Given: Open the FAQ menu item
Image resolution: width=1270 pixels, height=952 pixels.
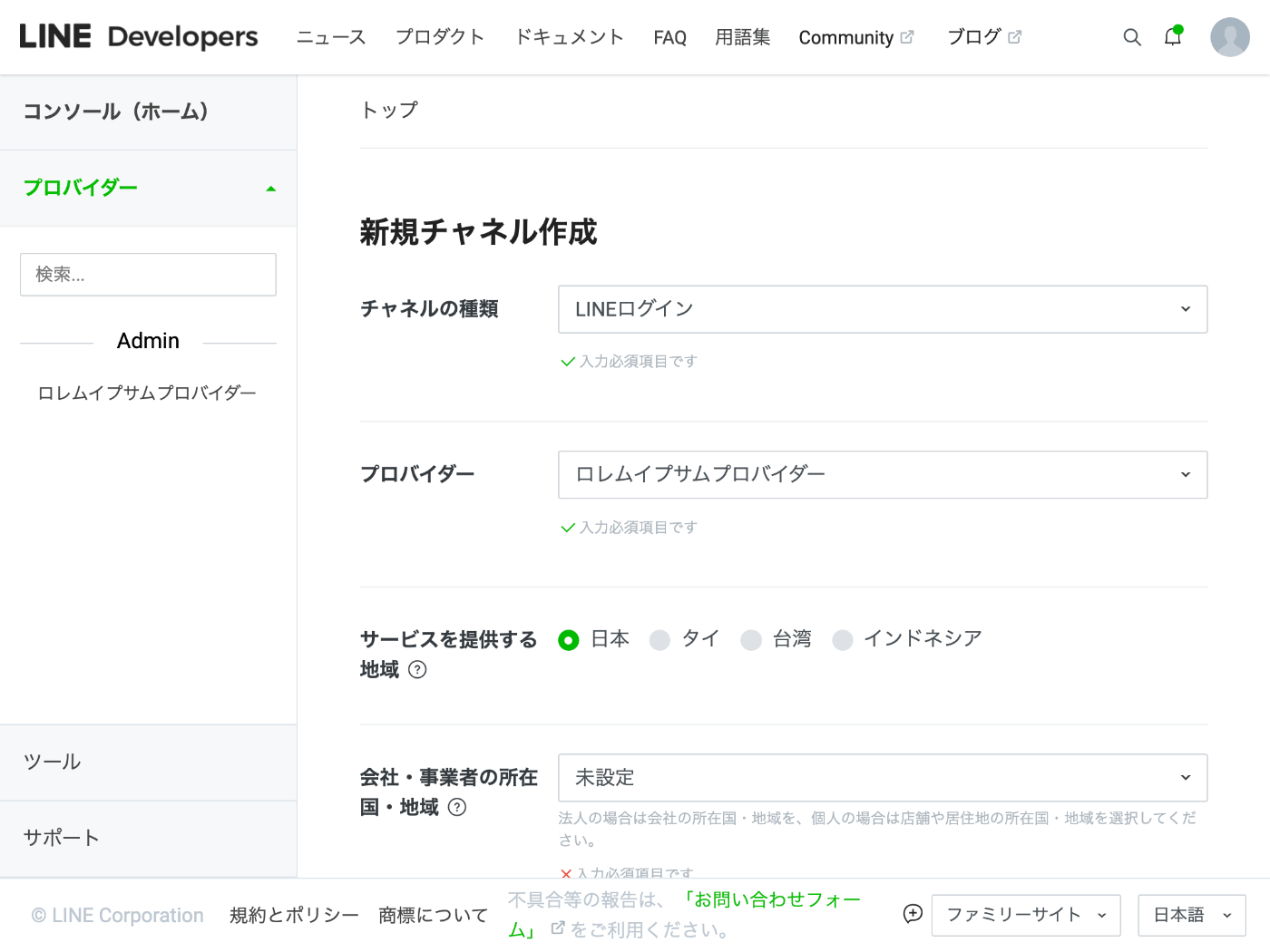Looking at the screenshot, I should (670, 37).
